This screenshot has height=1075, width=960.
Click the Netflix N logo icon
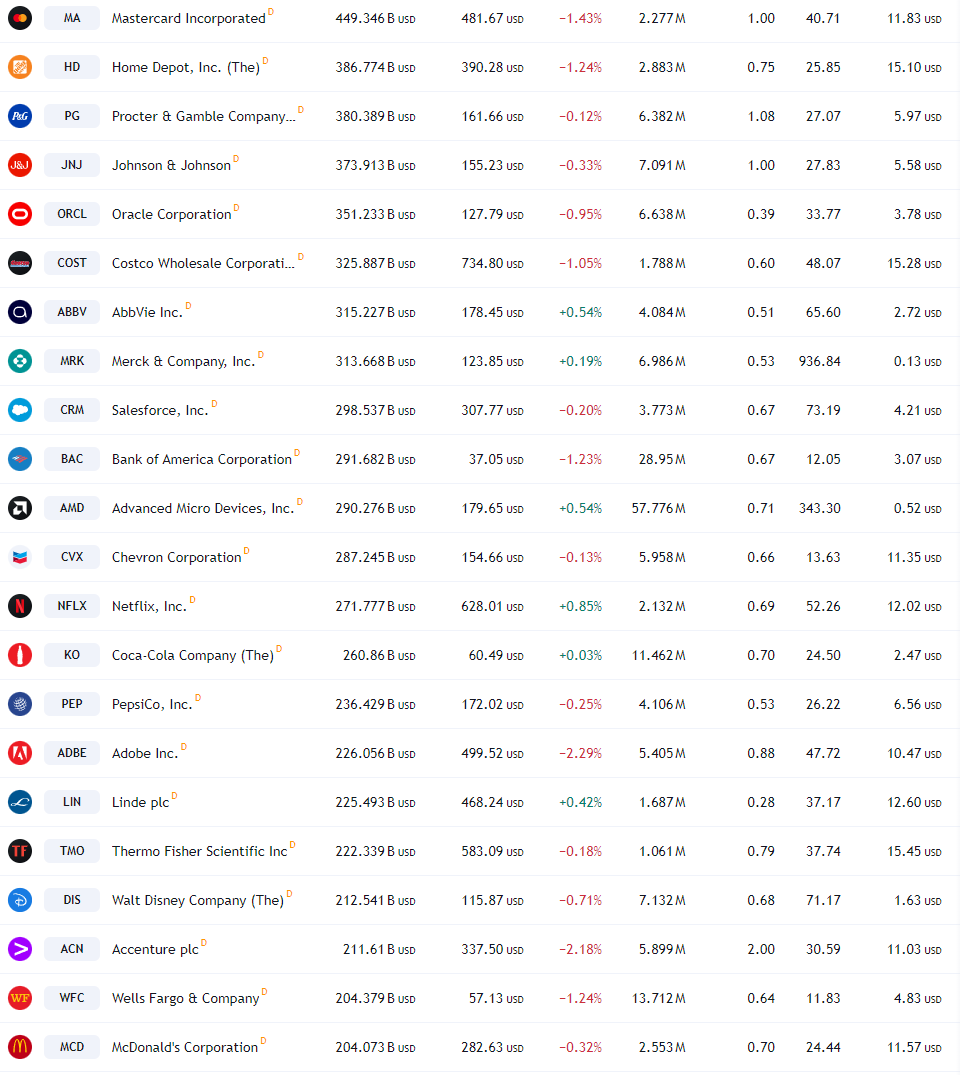tap(20, 606)
